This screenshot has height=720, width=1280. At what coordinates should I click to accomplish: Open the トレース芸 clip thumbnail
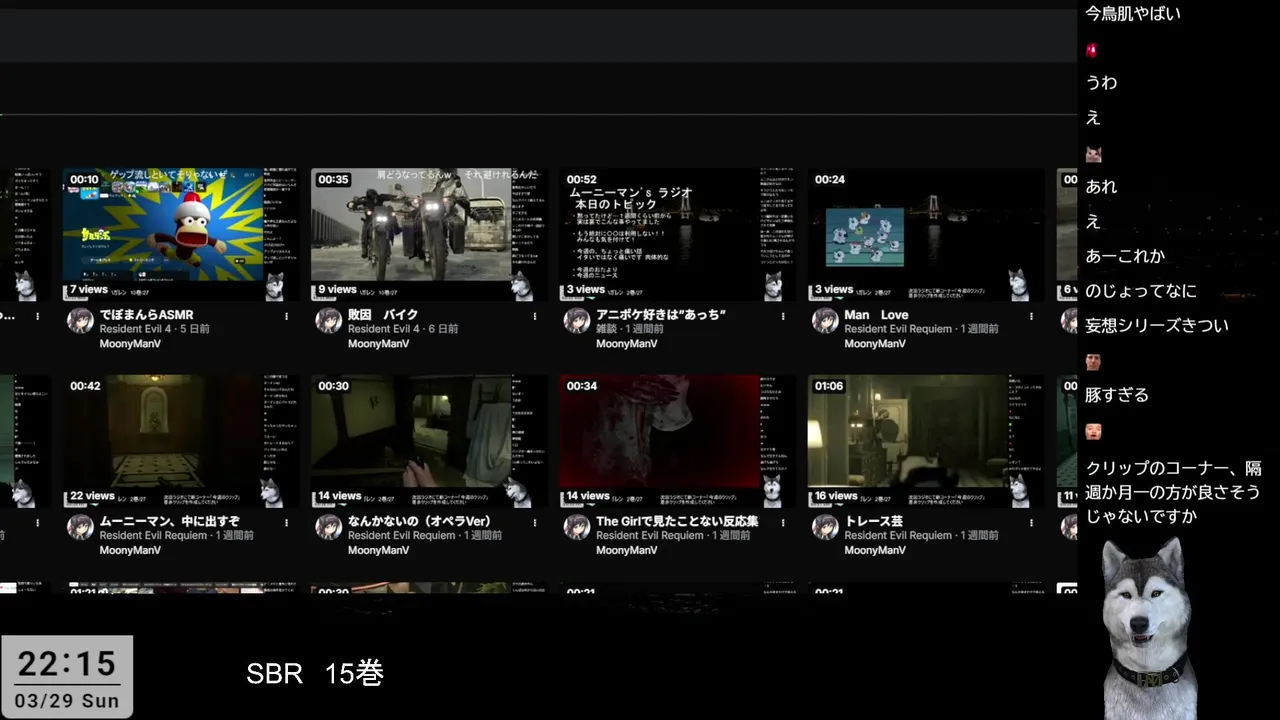point(925,441)
